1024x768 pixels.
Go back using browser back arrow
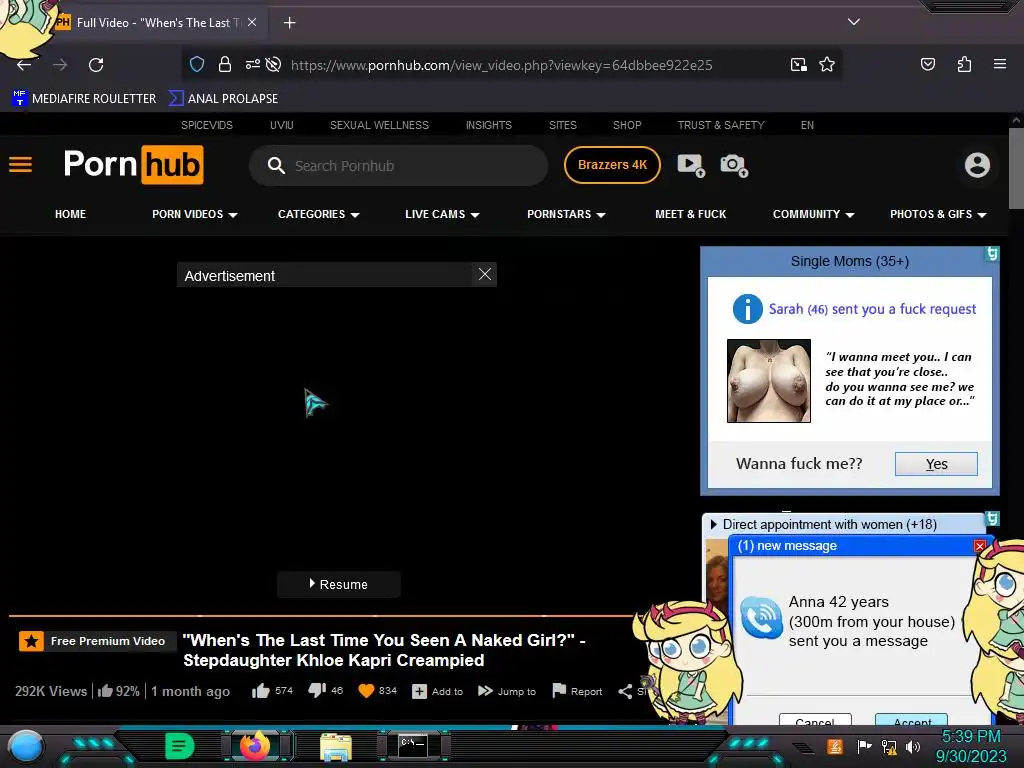[x=24, y=65]
